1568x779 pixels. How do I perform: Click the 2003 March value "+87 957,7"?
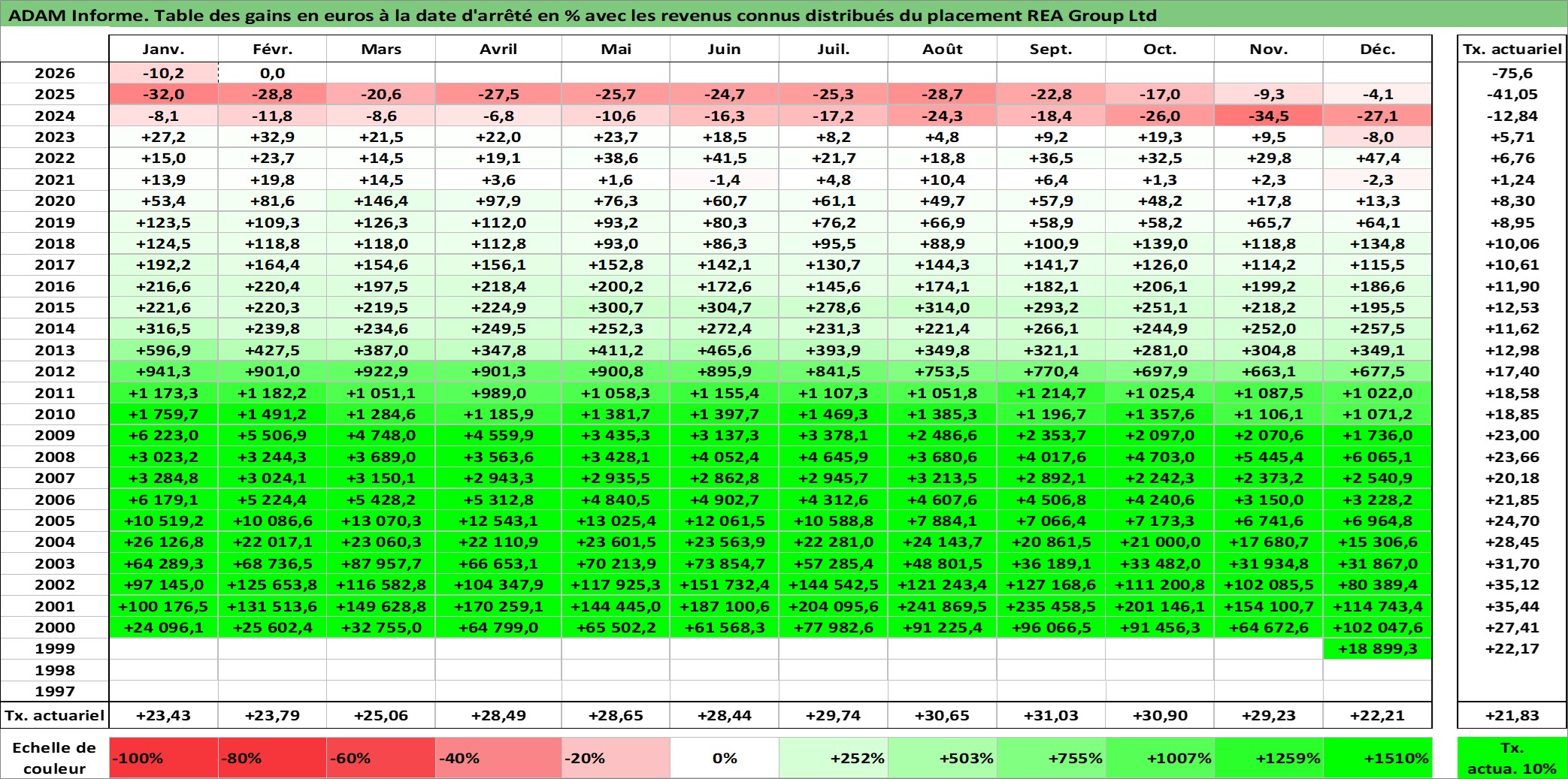(x=381, y=563)
